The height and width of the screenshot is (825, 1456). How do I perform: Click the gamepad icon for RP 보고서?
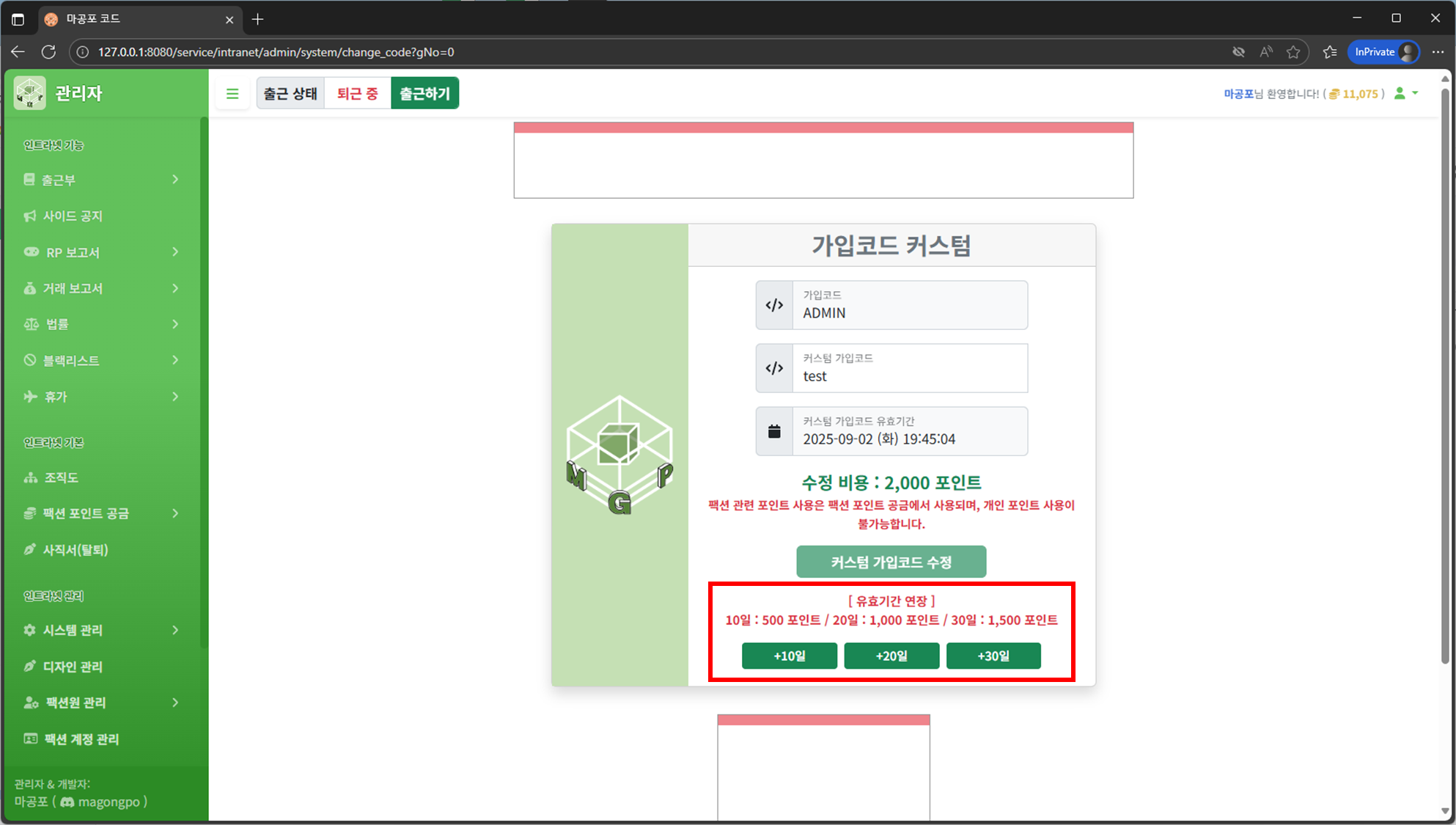[x=32, y=252]
